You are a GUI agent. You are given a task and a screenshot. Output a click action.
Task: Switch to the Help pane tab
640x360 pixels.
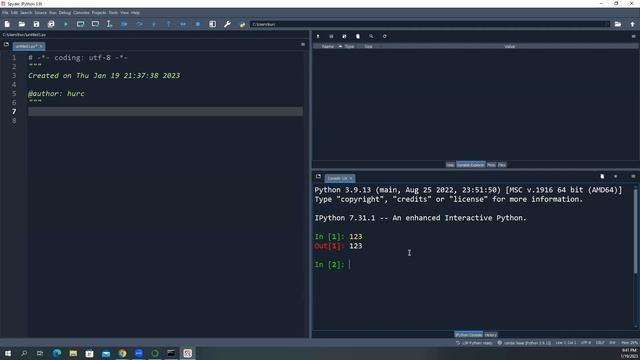(450, 165)
